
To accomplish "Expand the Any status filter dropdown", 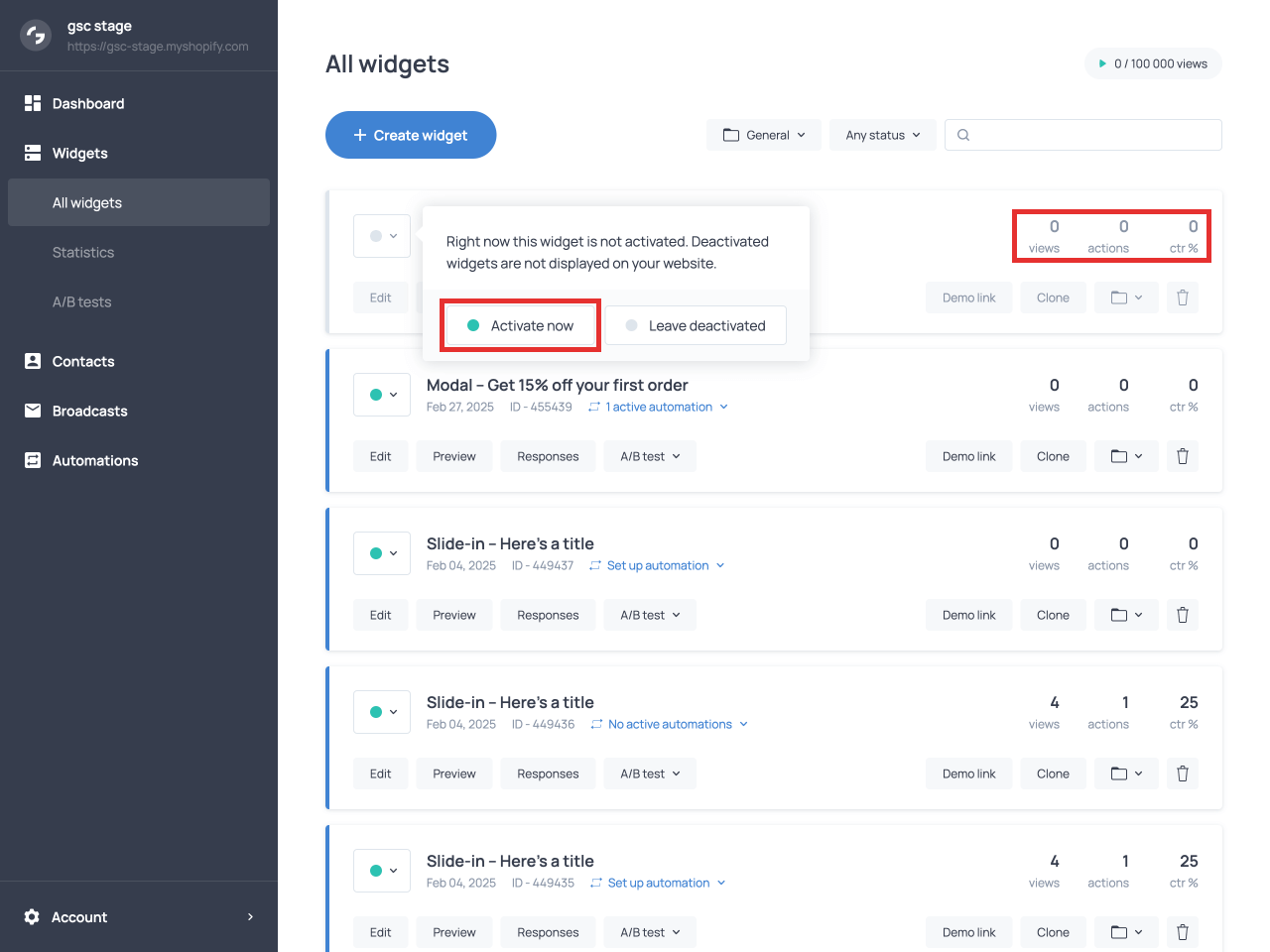I will click(x=882, y=135).
